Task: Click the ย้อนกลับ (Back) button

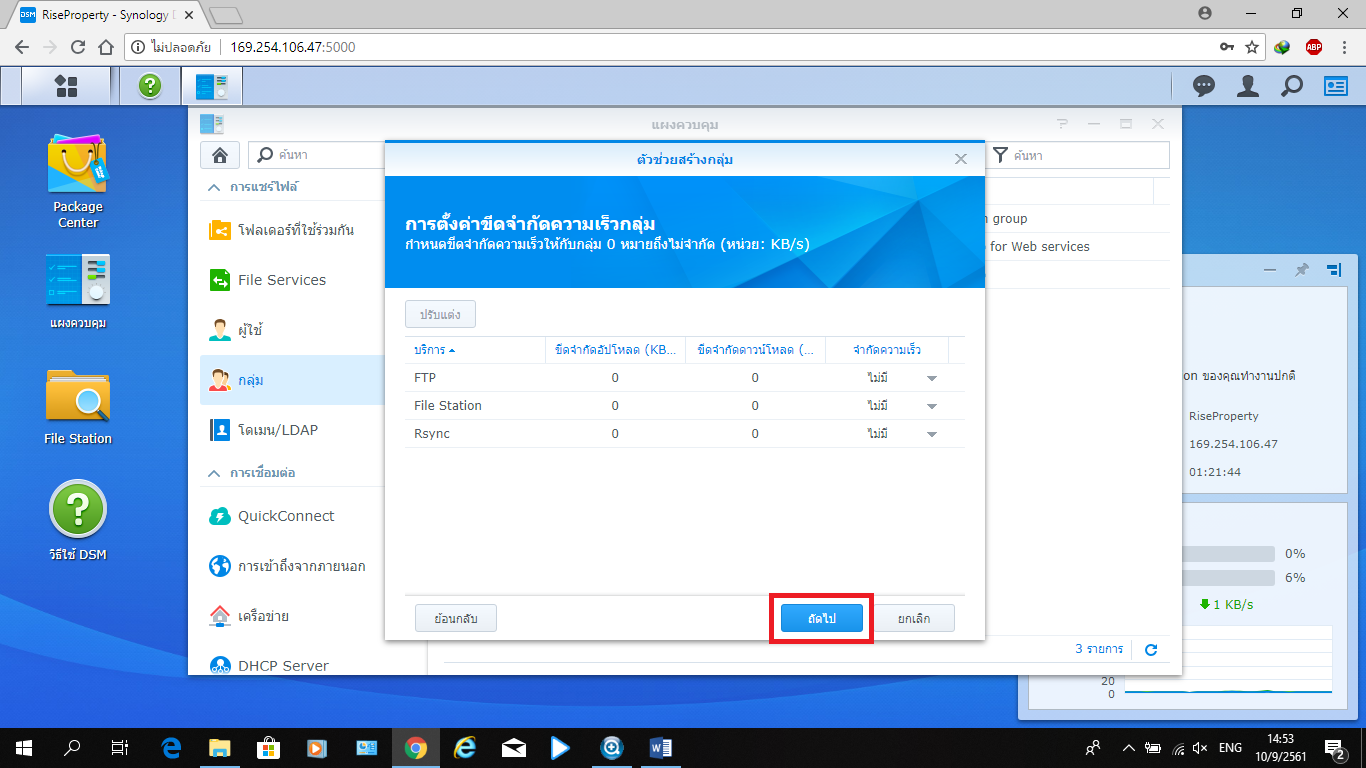Action: pyautogui.click(x=456, y=619)
